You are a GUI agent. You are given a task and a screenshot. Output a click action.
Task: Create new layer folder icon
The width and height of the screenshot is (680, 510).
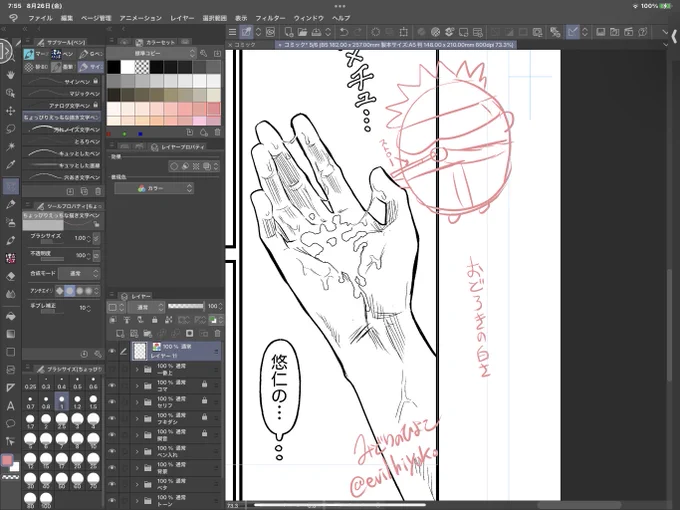coord(147,333)
